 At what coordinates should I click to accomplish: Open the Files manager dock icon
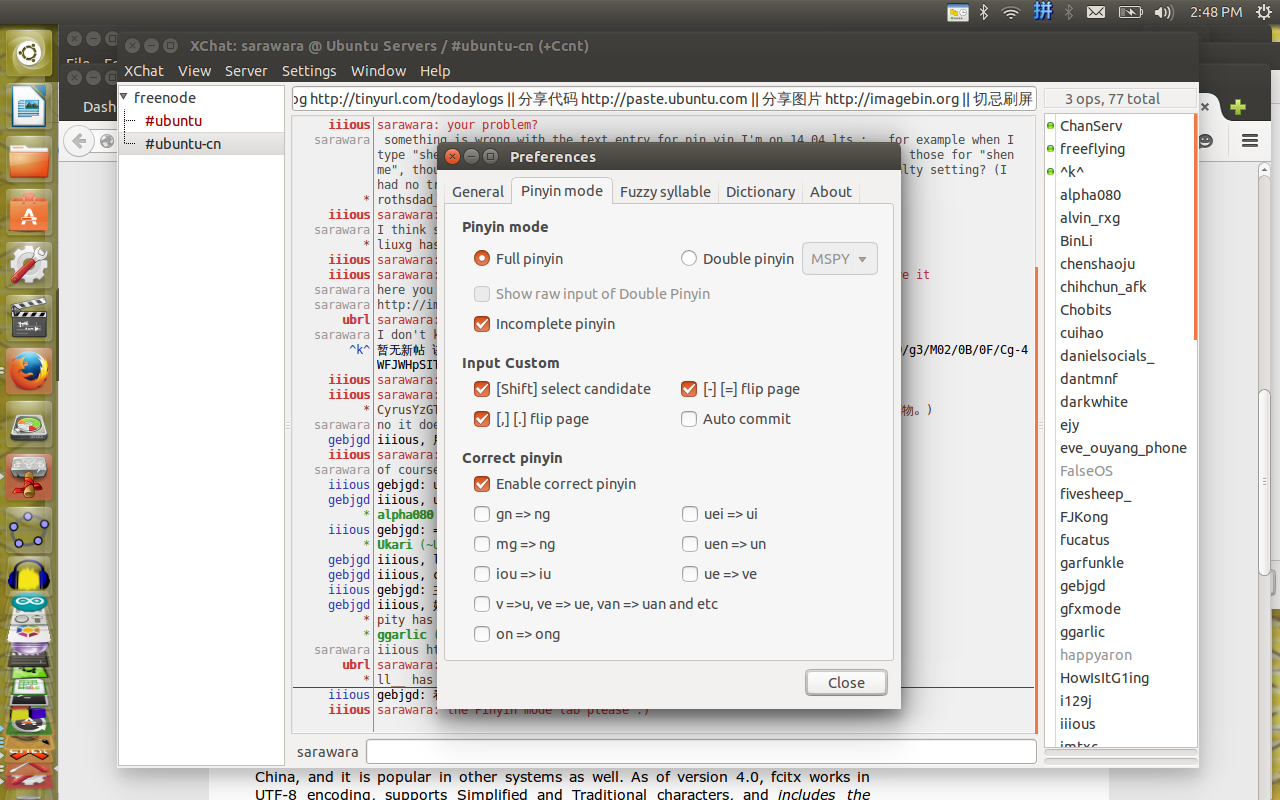29,159
